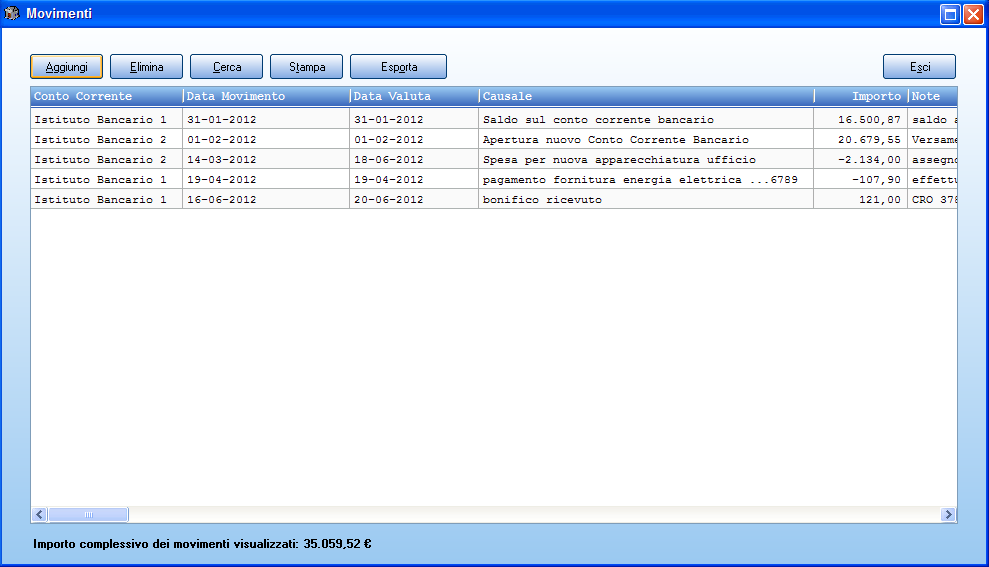Screen dimensions: 989x567
Task: Click the Note column header
Action: (x=933, y=96)
